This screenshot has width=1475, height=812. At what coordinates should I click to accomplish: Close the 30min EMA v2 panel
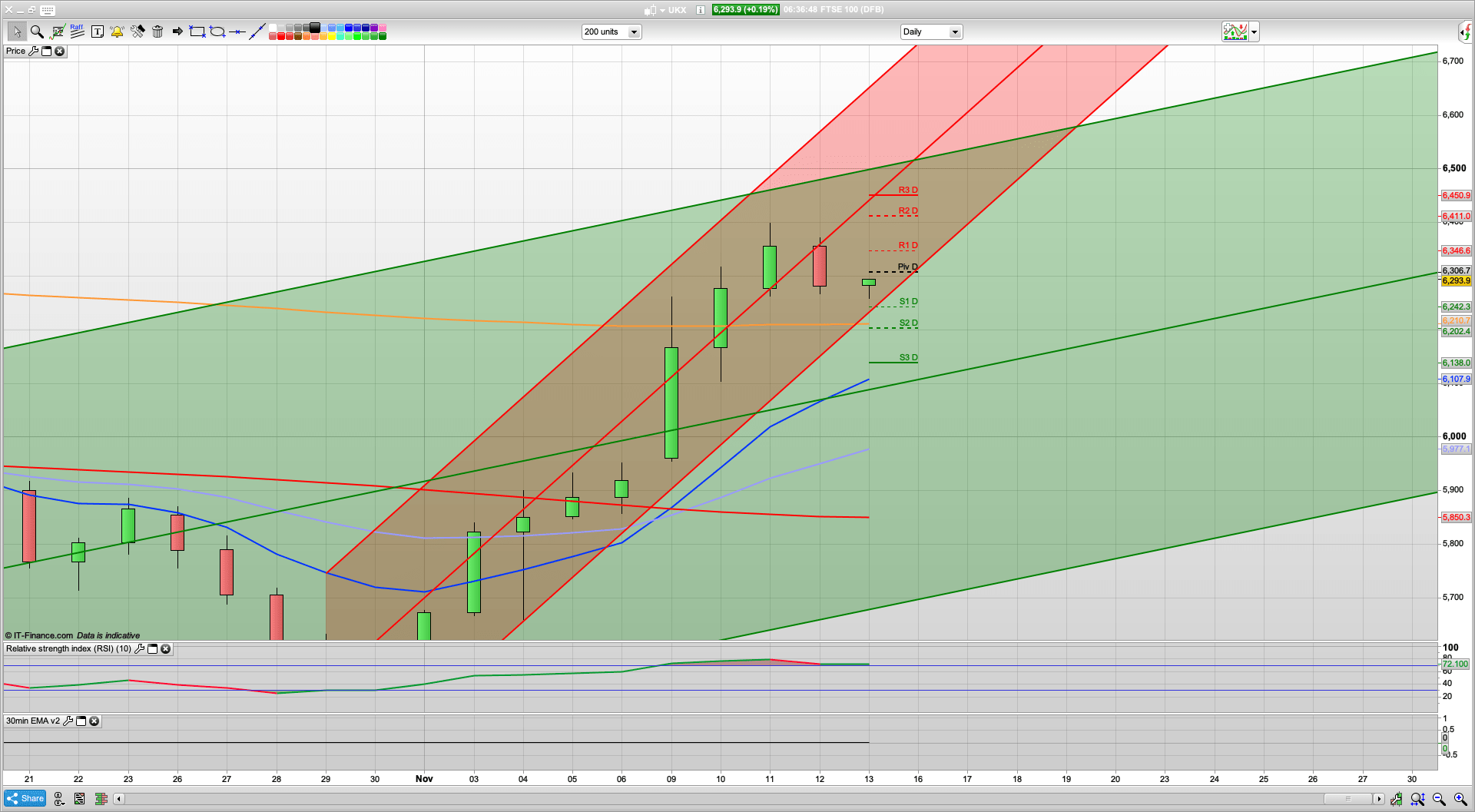click(x=94, y=721)
